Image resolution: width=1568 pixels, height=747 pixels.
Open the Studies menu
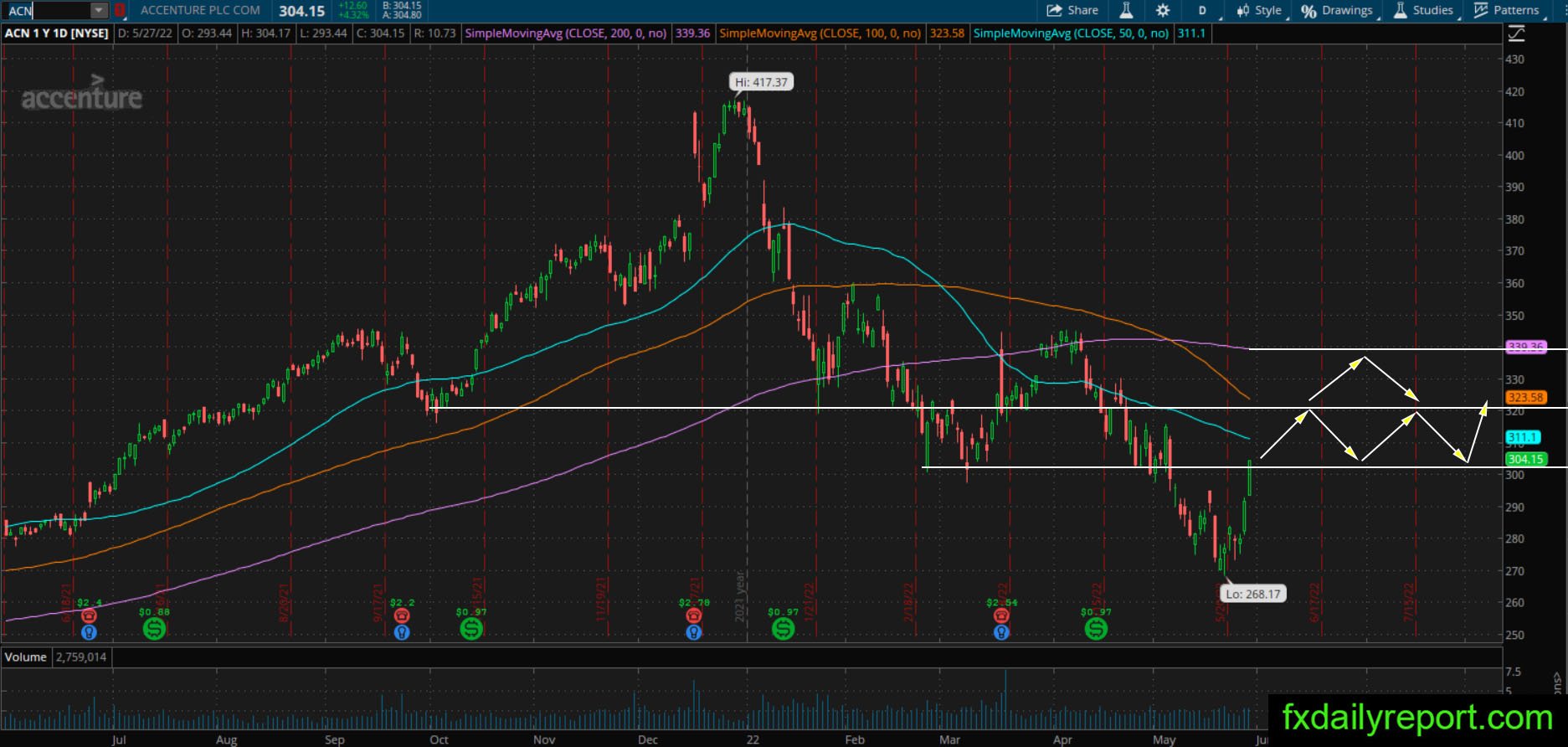1423,10
